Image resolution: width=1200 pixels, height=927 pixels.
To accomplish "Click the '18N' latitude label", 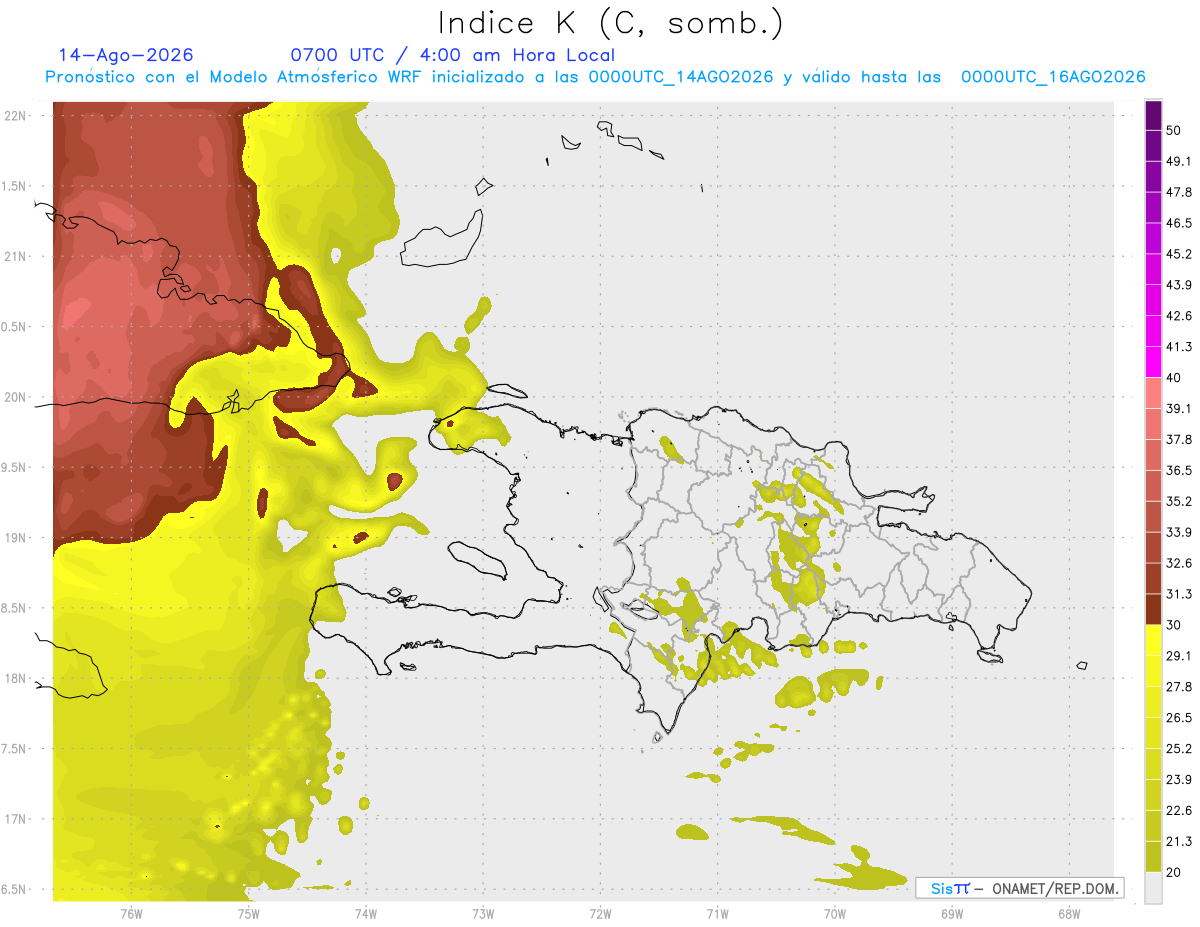I will pos(16,679).
